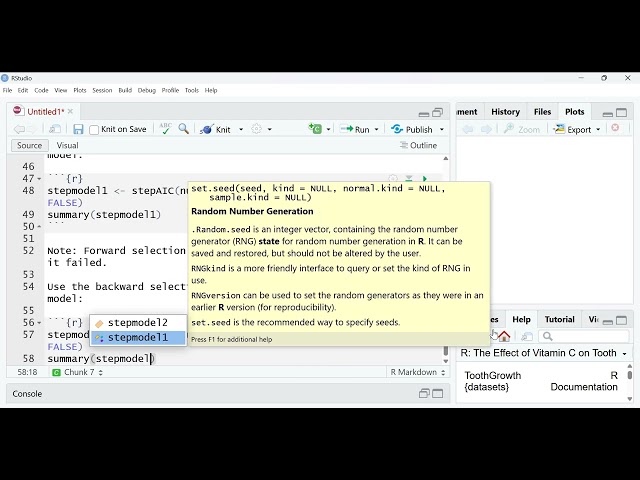Remove current plot red X icon
Image resolution: width=640 pixels, height=480 pixels.
[x=615, y=128]
